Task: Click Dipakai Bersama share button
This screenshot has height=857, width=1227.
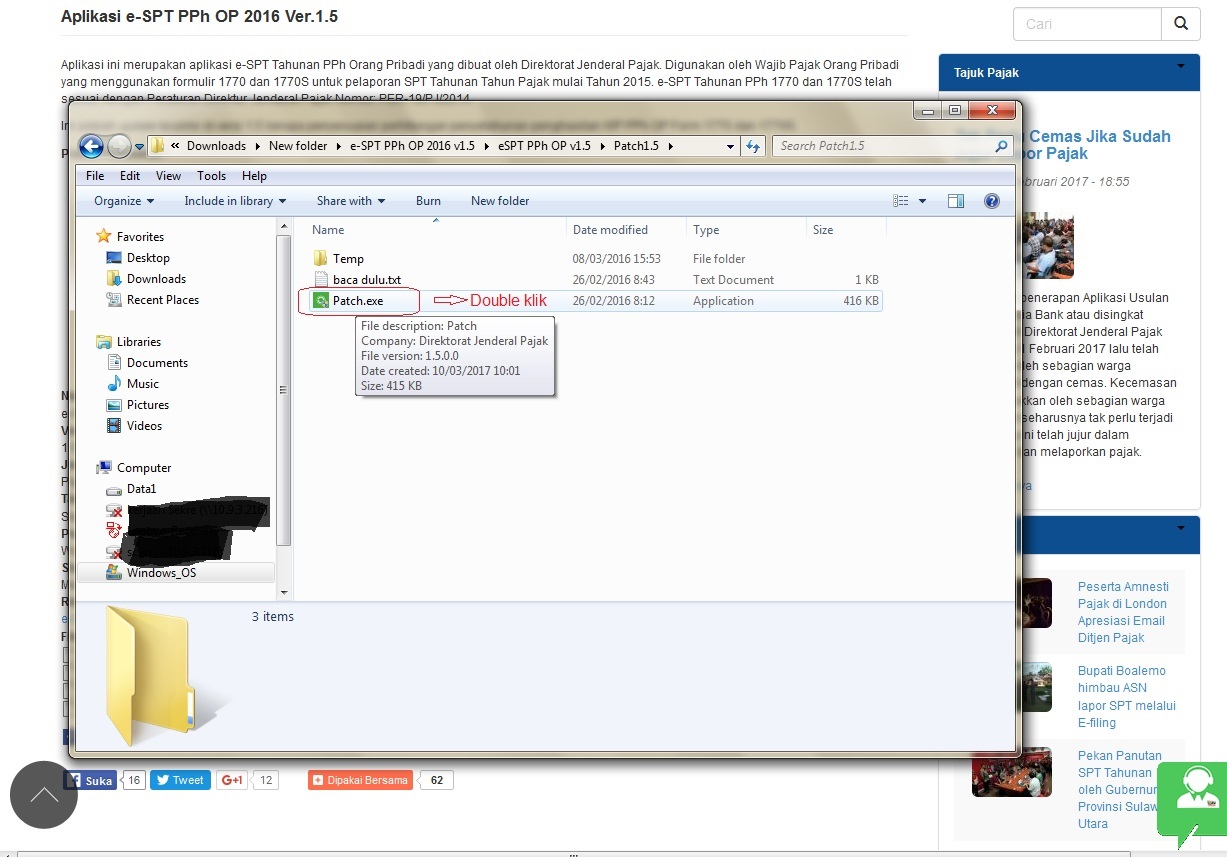Action: click(360, 781)
